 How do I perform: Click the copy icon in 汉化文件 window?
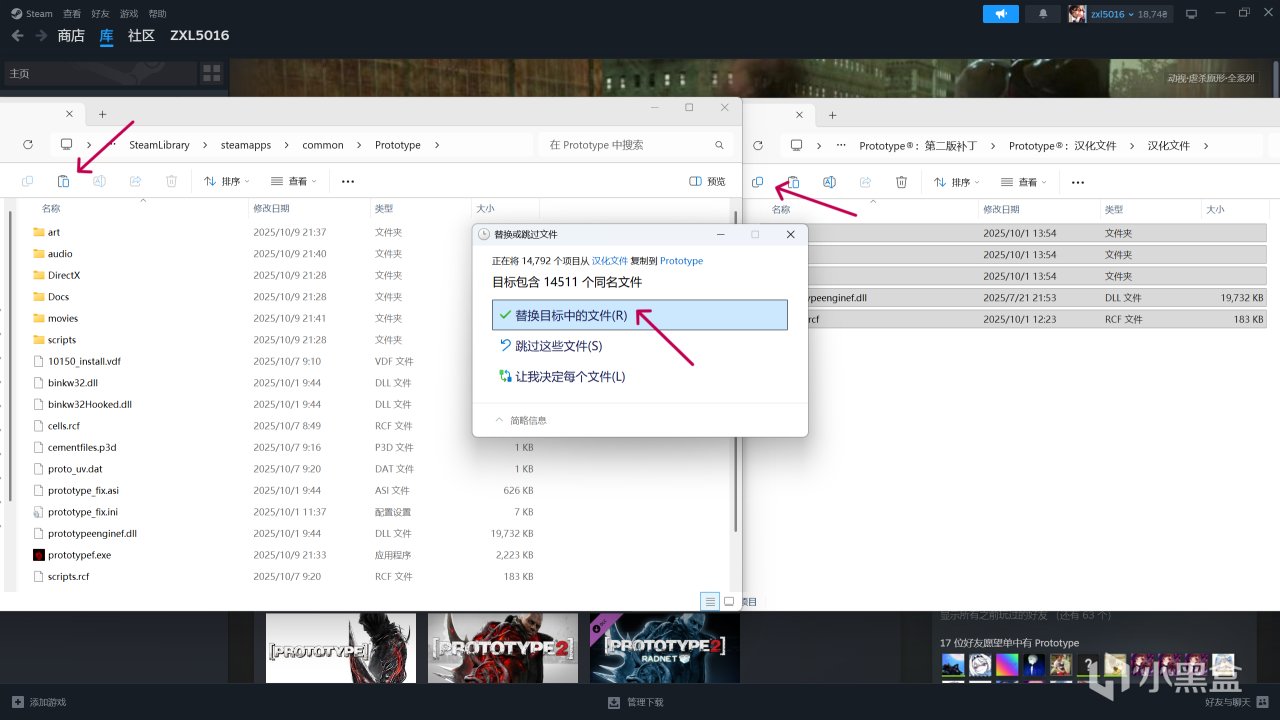[758, 182]
